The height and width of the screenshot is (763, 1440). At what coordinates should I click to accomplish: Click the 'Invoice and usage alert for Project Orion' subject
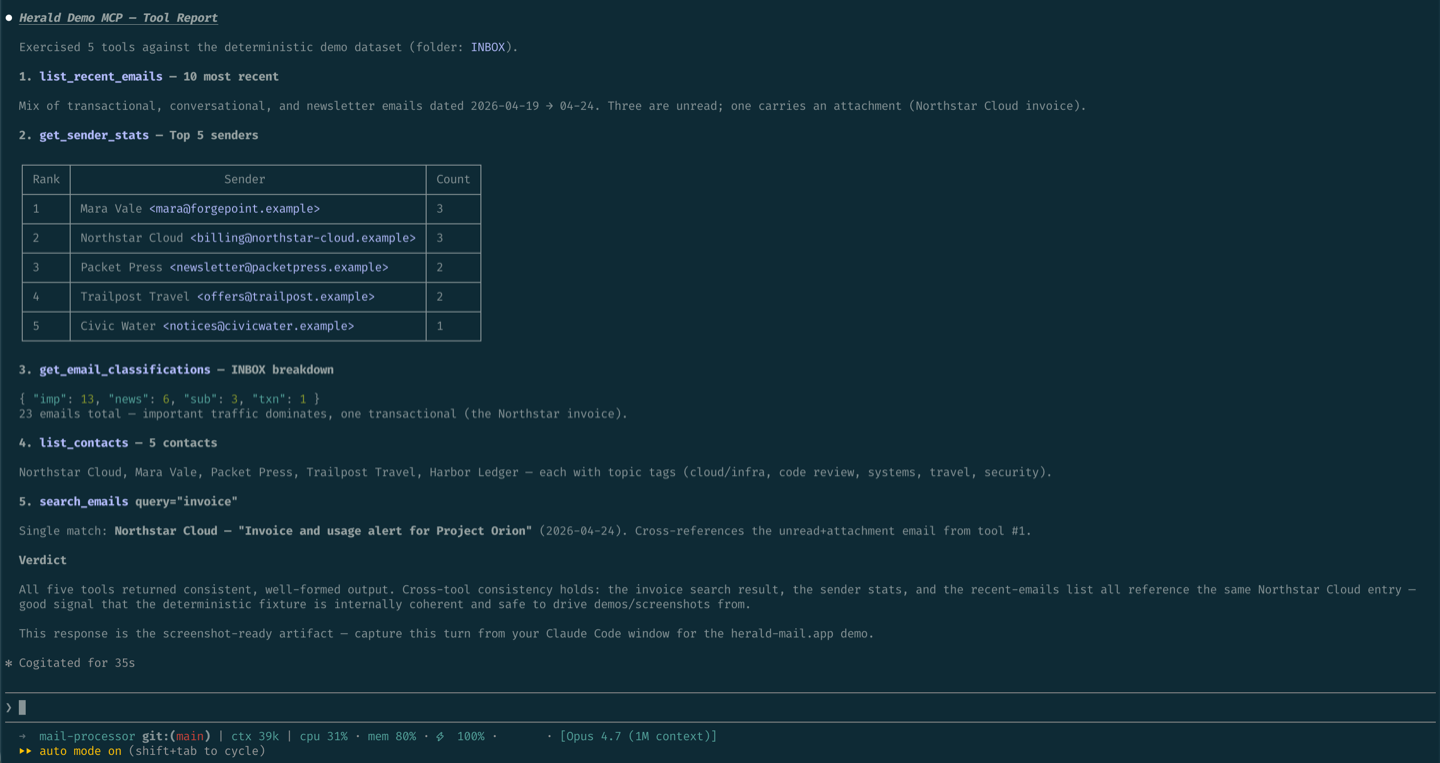(385, 531)
